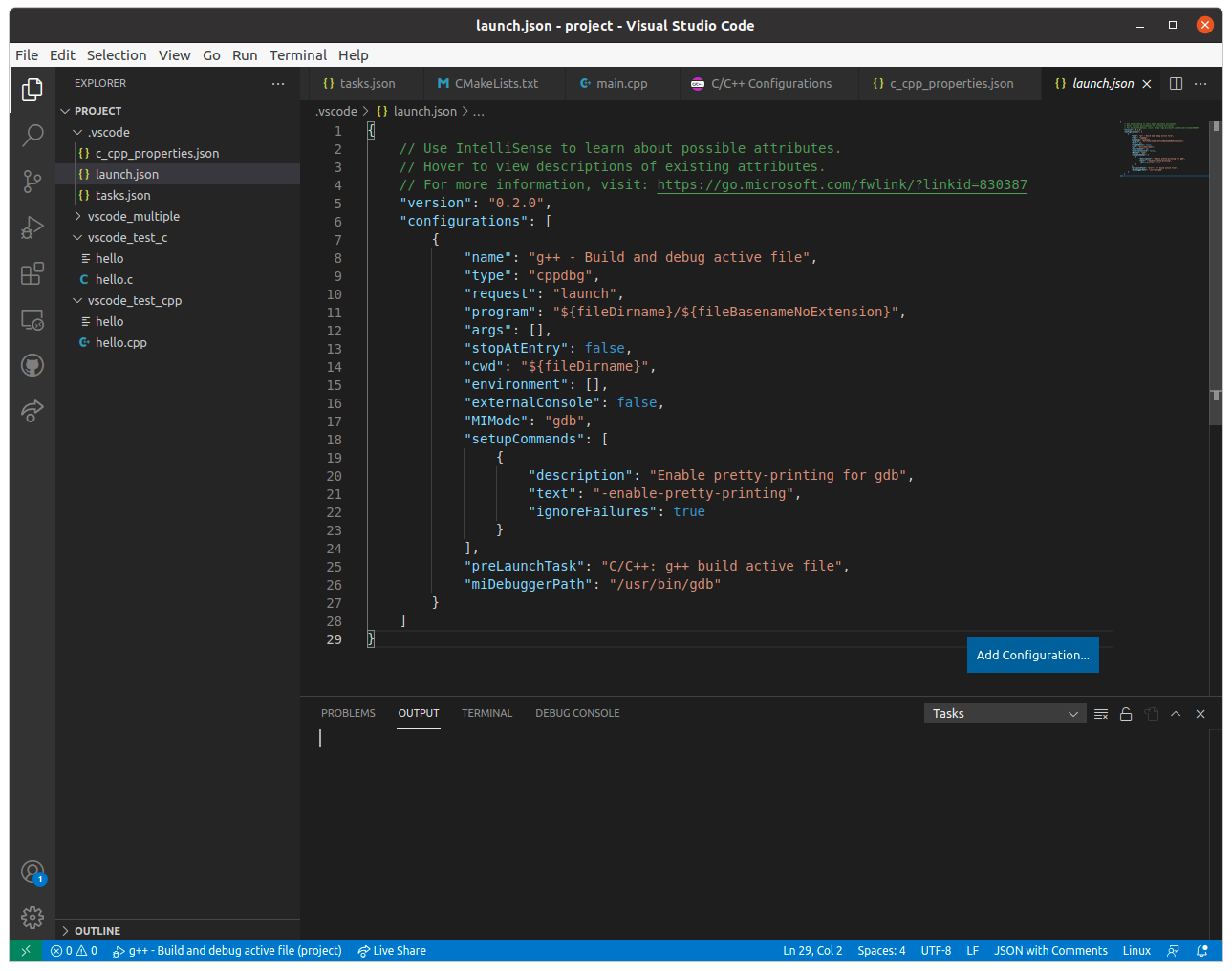Open hello.cpp file in Explorer
This screenshot has width=1232, height=971.
(178, 342)
